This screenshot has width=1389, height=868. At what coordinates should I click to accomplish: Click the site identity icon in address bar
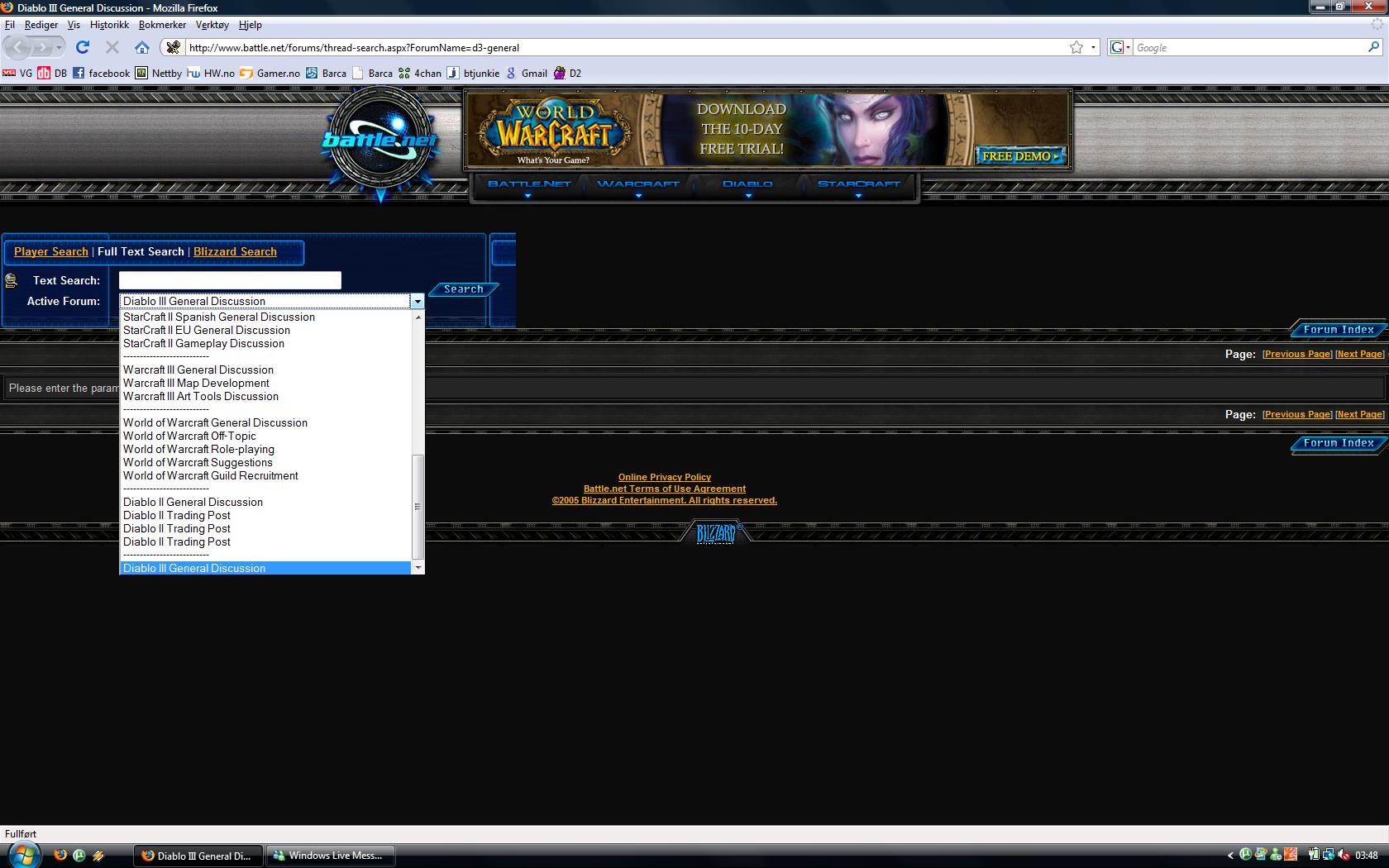(173, 47)
